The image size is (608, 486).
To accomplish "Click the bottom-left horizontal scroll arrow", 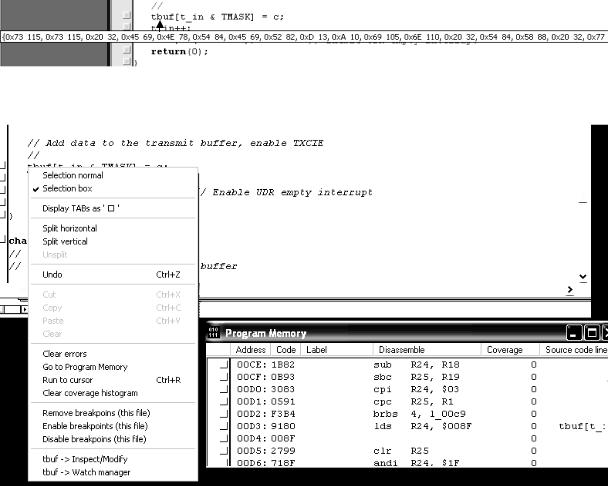I will 24,310.
